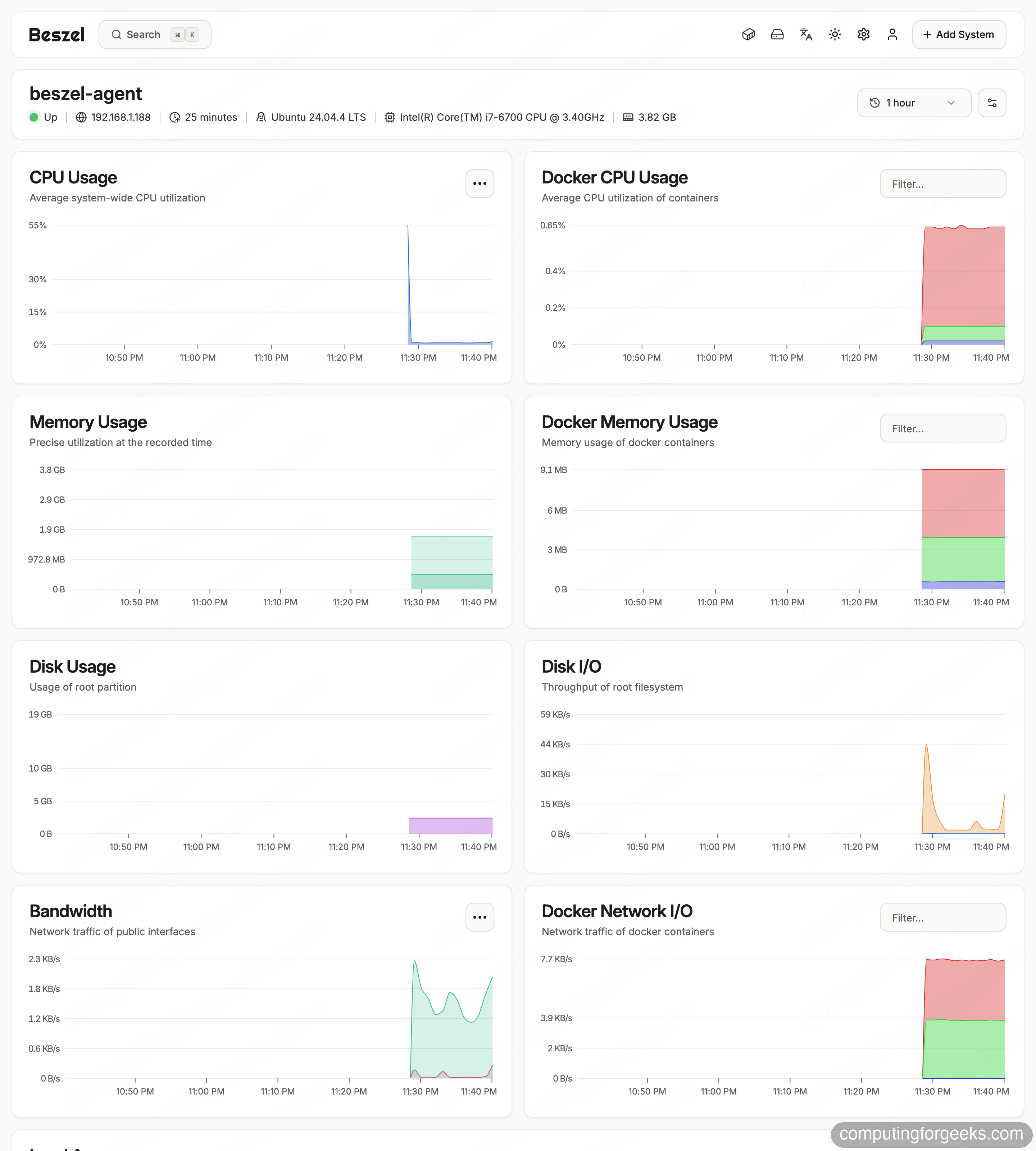The image size is (1036, 1151).
Task: Open the Search box
Action: point(155,35)
